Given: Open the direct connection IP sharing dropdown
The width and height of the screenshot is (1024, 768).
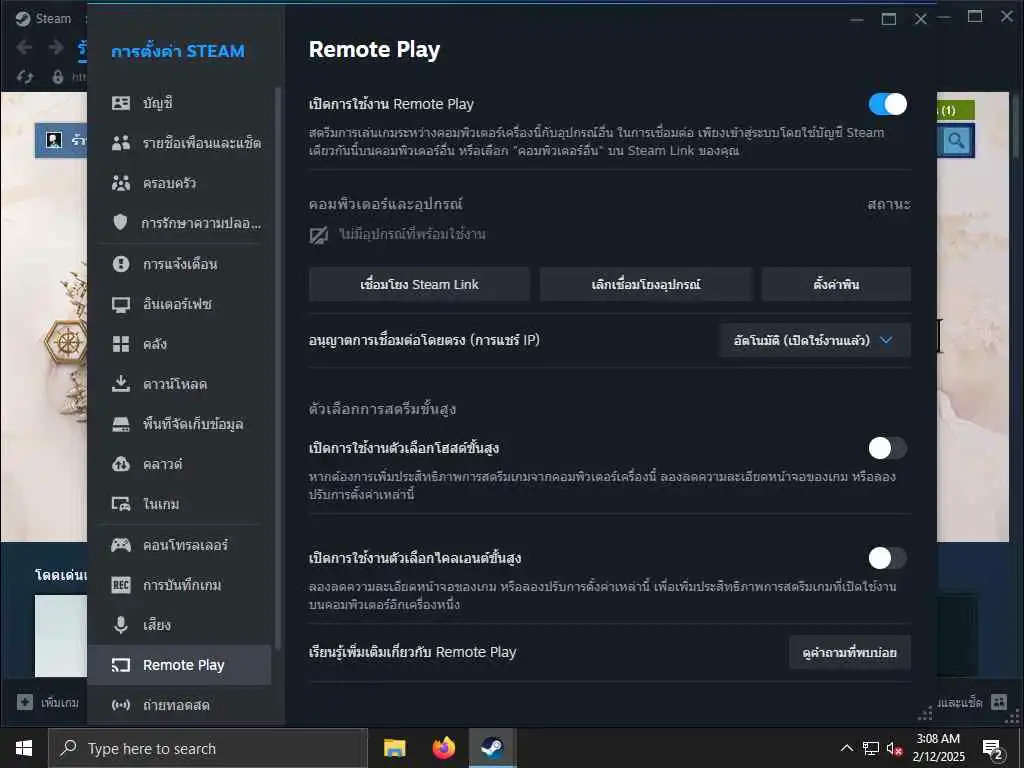Looking at the screenshot, I should pyautogui.click(x=814, y=340).
